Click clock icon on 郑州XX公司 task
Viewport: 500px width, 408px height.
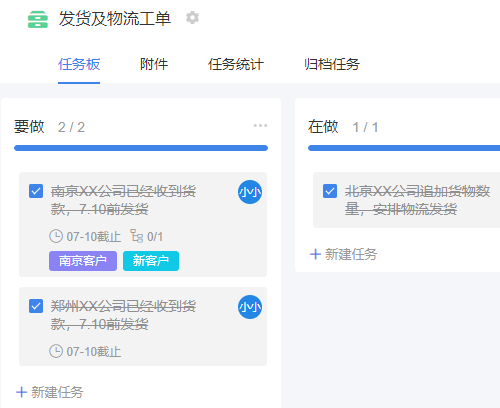(x=56, y=351)
